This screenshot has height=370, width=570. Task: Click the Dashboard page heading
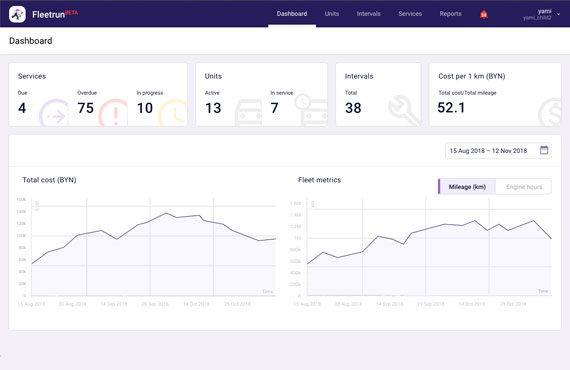31,41
